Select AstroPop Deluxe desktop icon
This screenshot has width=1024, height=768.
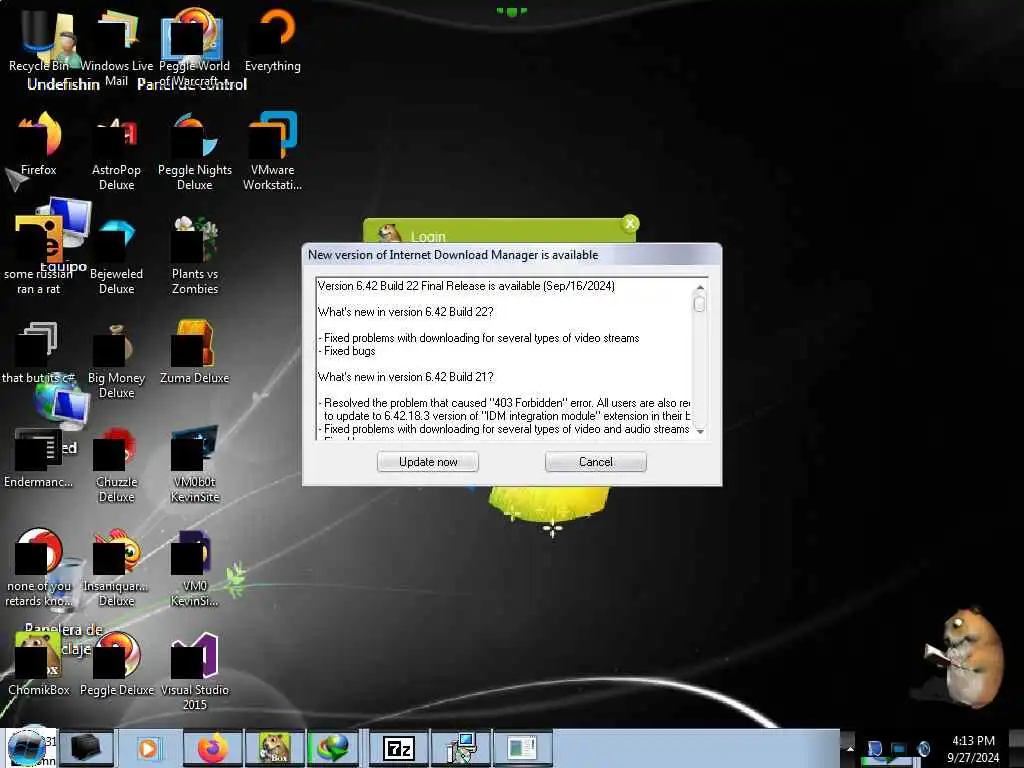116,152
